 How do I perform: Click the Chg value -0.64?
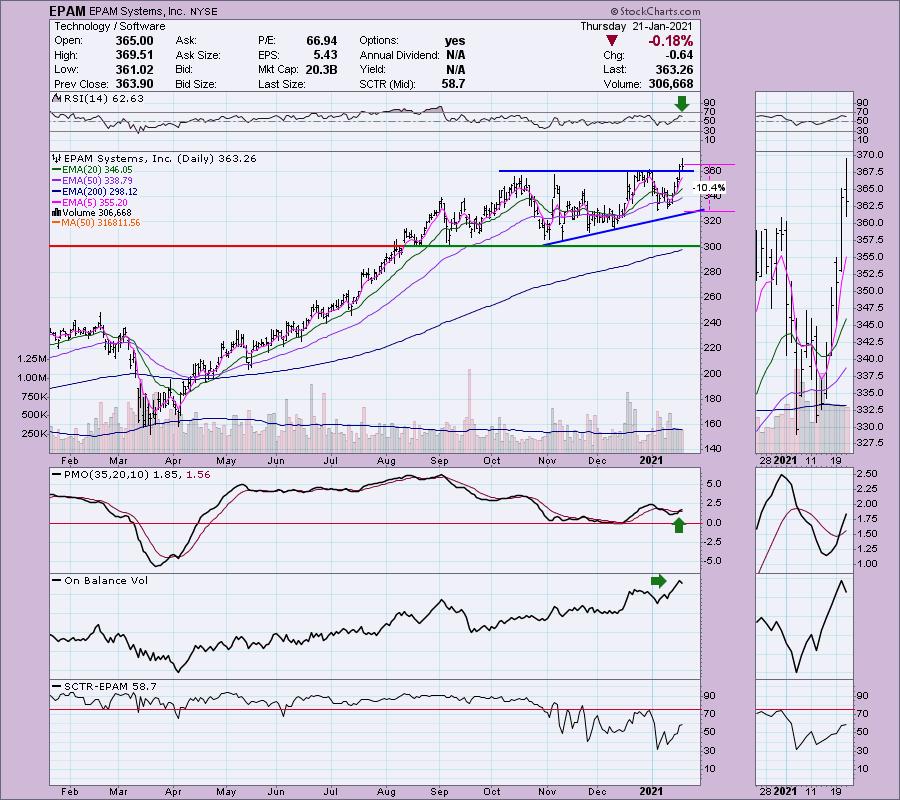click(x=678, y=55)
